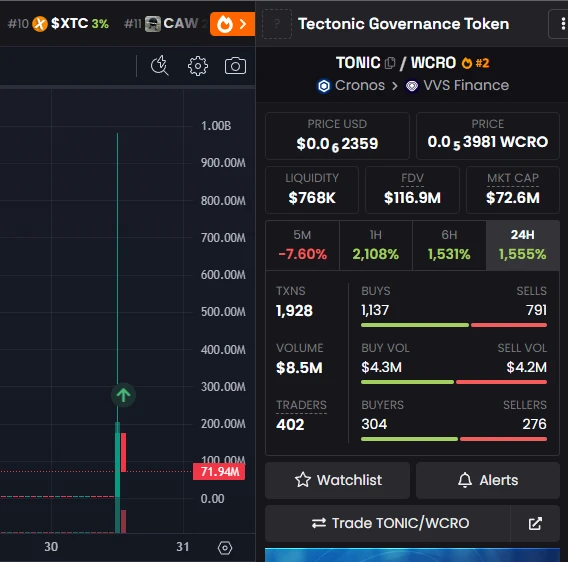Screen dimensions: 568x562
Task: Click the flame #2 trending rank
Action: point(475,63)
